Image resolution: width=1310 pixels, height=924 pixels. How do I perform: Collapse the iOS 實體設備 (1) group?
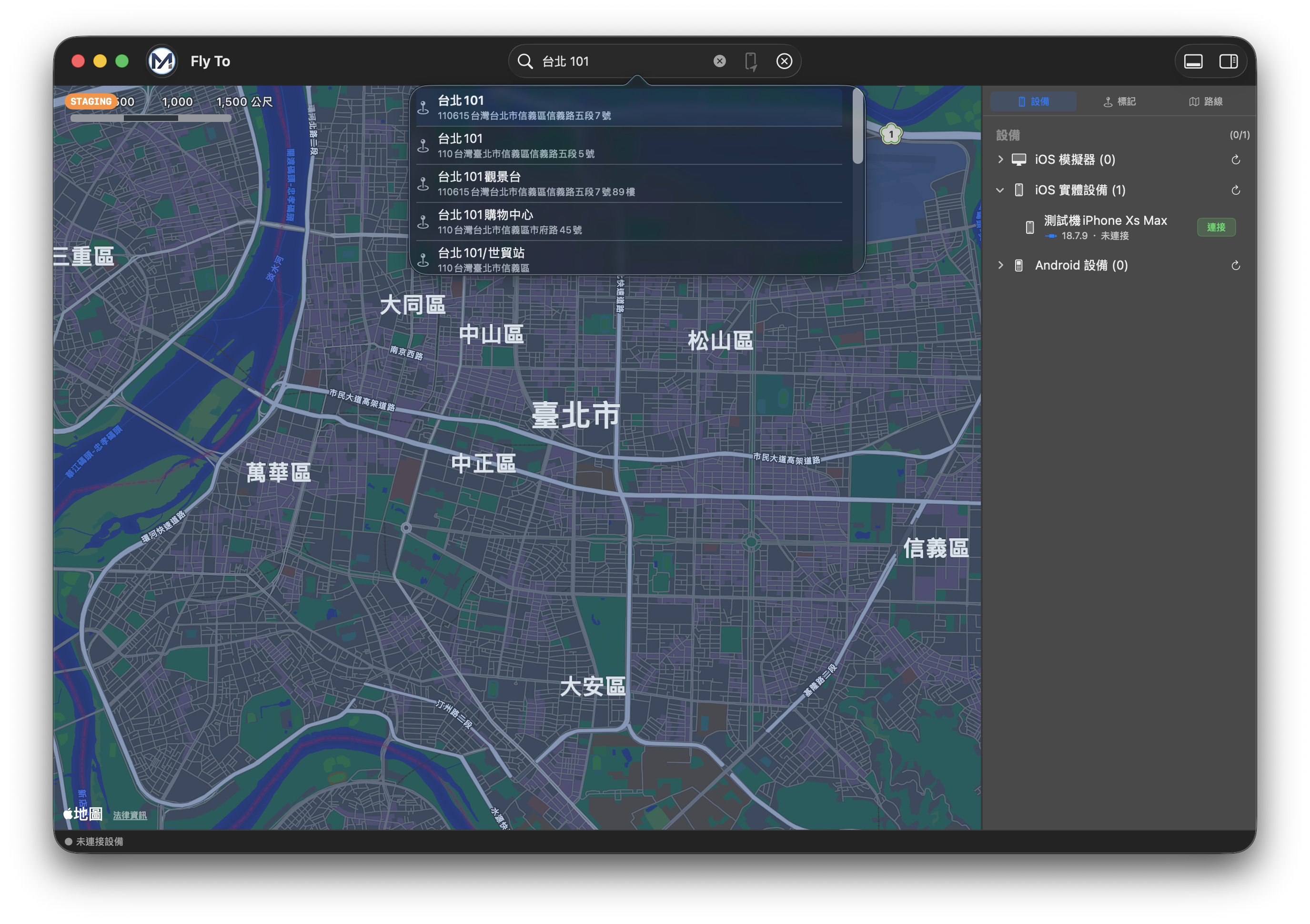[x=1000, y=190]
